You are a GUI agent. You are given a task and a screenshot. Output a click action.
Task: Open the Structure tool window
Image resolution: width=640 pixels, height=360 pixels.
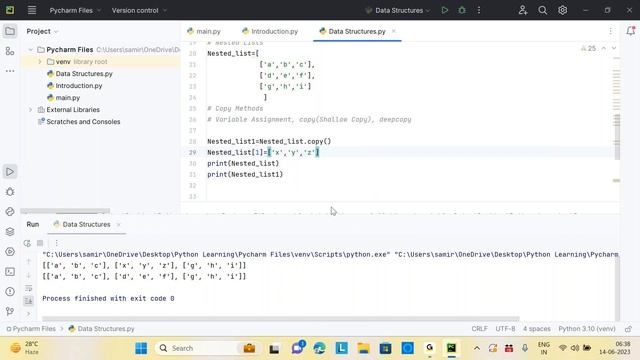pos(10,51)
